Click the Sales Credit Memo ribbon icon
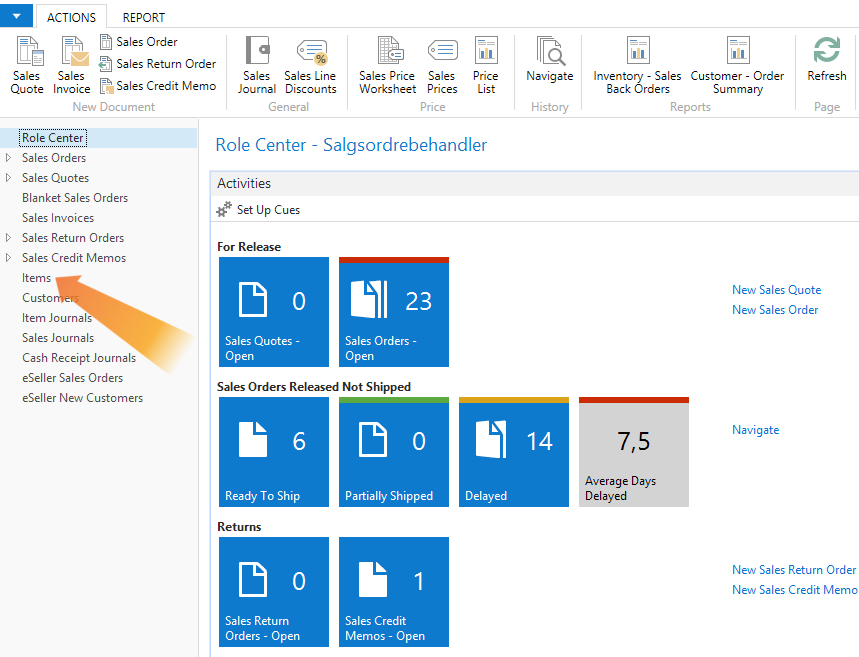The image size is (859, 657). (106, 86)
